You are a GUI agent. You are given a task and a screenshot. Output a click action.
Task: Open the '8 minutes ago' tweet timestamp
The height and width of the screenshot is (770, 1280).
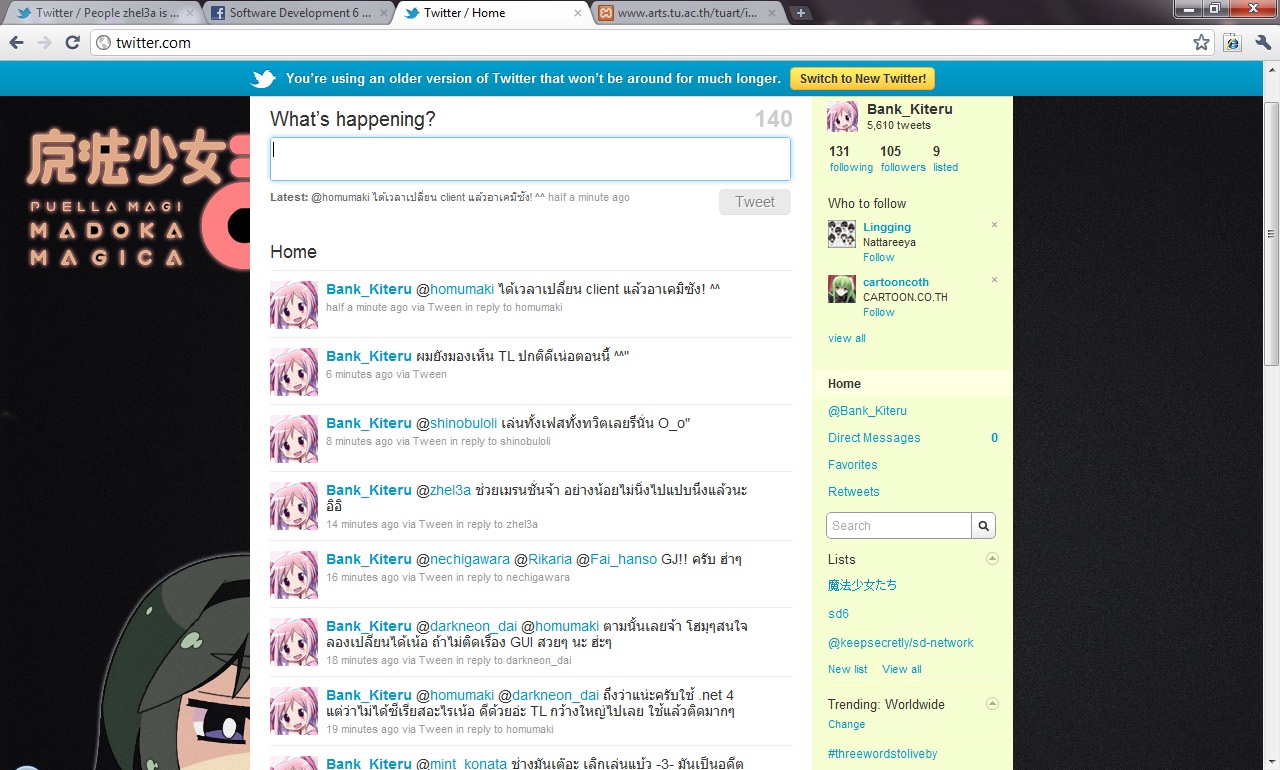(x=359, y=441)
